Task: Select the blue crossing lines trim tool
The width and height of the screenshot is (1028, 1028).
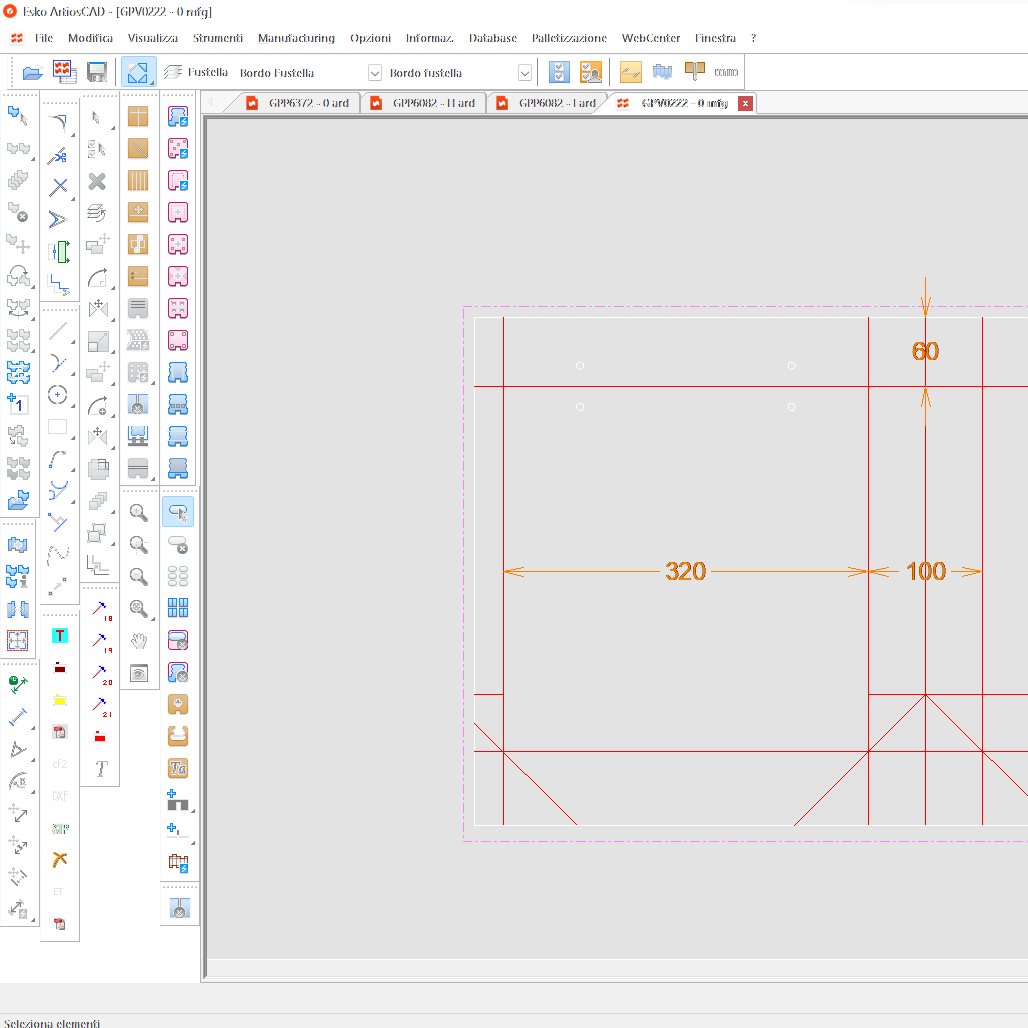Action: (58, 187)
